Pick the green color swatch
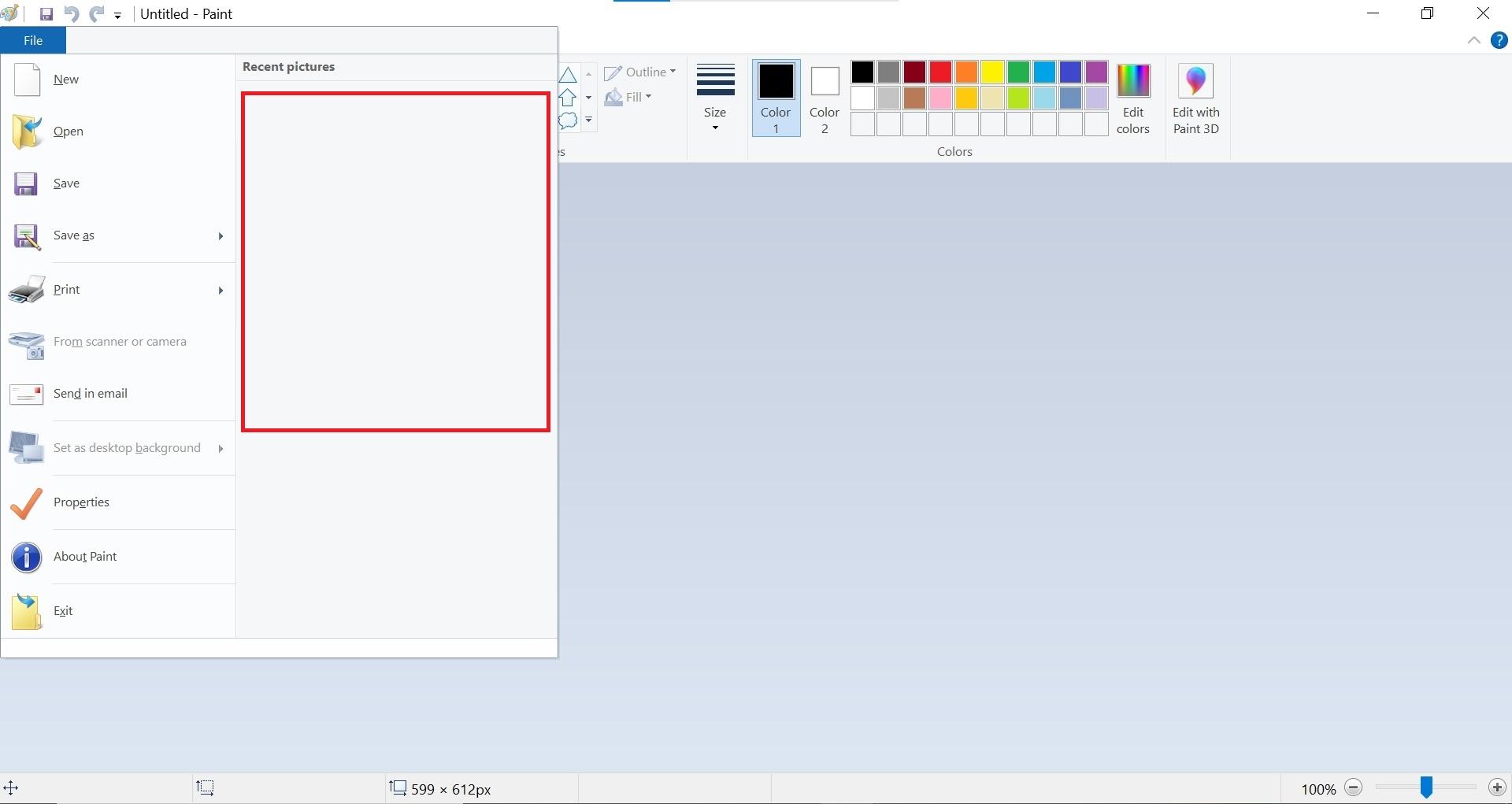This screenshot has width=1512, height=804. tap(1018, 72)
